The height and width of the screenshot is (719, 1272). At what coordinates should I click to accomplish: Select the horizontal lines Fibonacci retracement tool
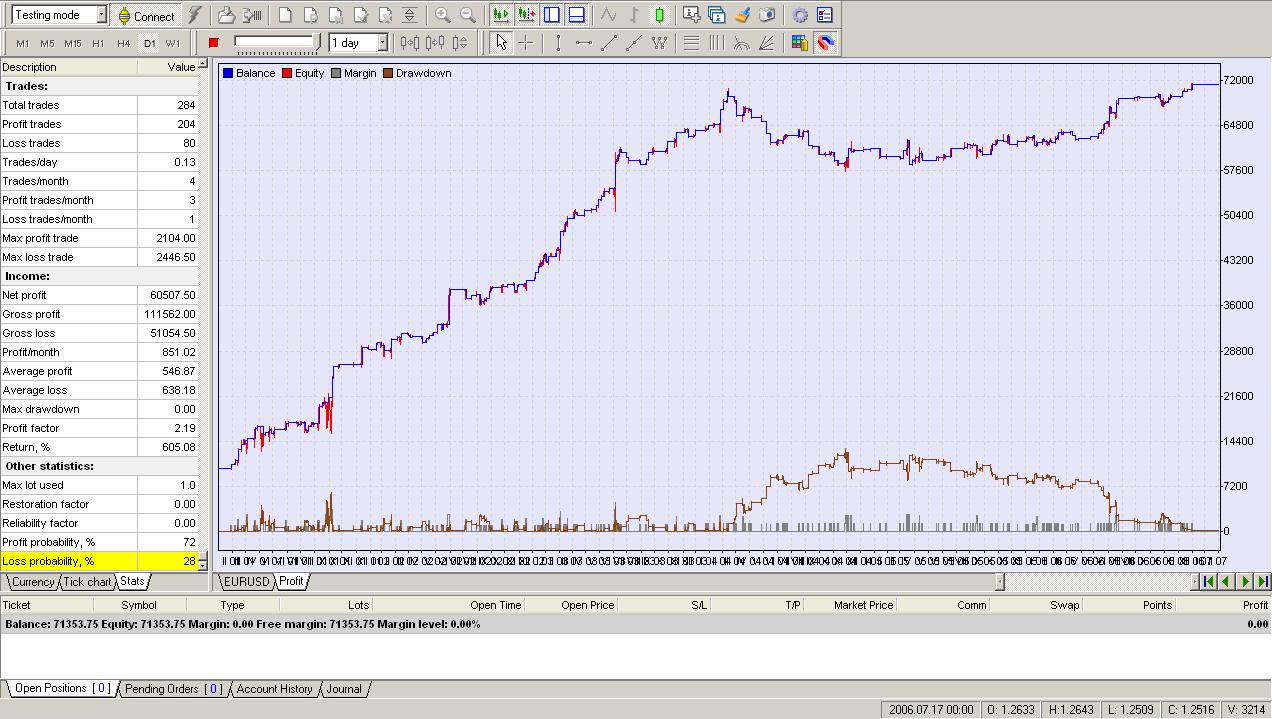coord(691,43)
